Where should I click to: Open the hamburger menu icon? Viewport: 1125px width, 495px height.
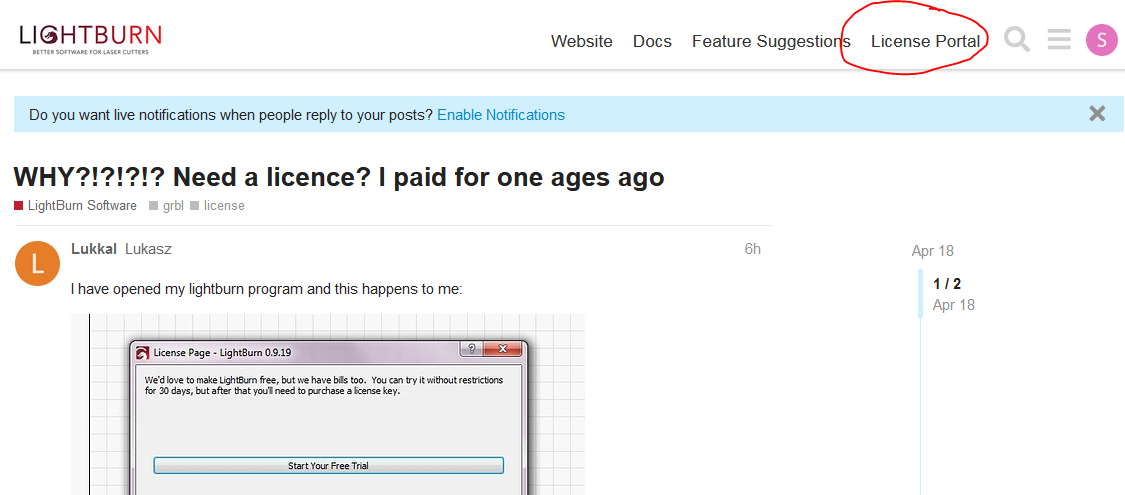1058,39
